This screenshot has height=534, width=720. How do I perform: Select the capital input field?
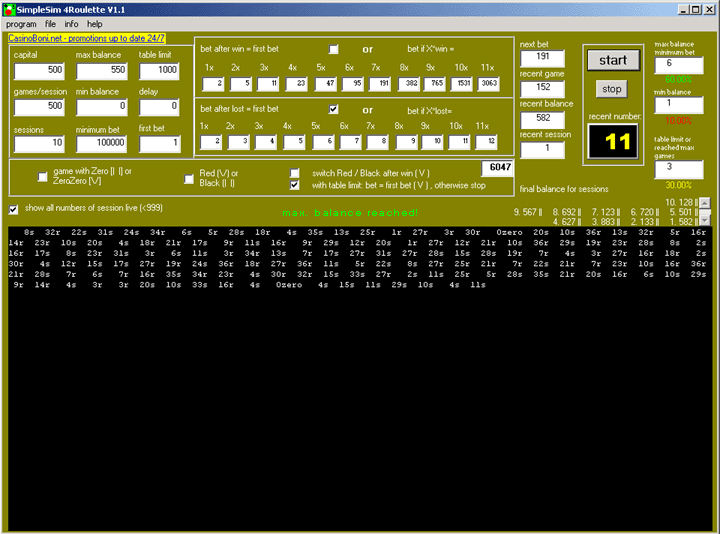pos(39,71)
